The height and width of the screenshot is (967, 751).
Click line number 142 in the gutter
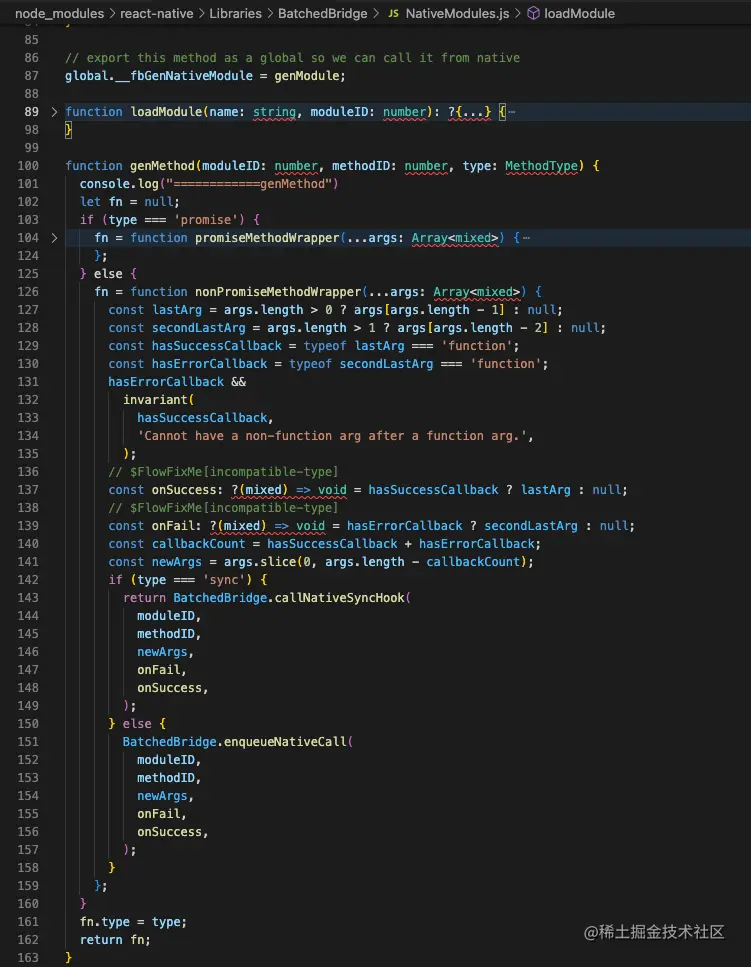[x=28, y=579]
